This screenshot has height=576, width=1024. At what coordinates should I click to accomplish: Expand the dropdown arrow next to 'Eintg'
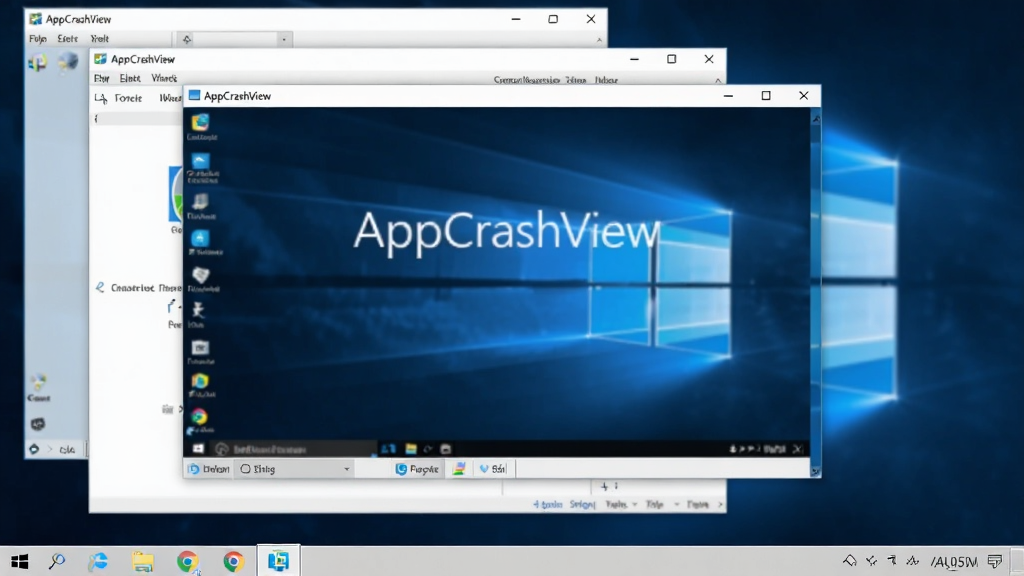tap(347, 469)
